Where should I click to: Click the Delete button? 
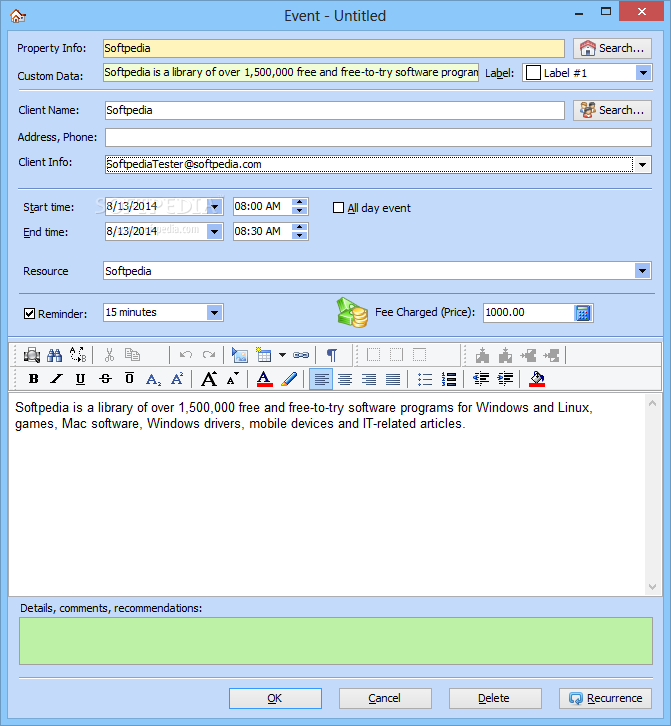495,698
